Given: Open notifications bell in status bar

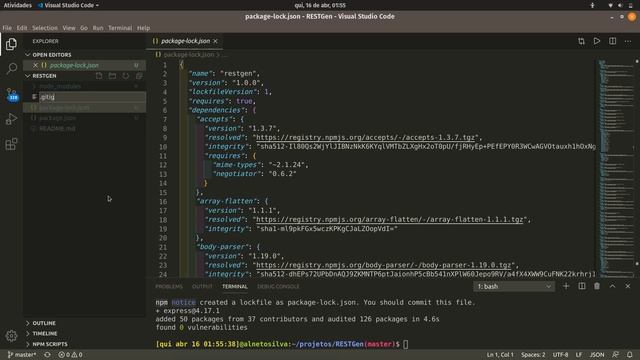Looking at the screenshot, I should pos(630,355).
